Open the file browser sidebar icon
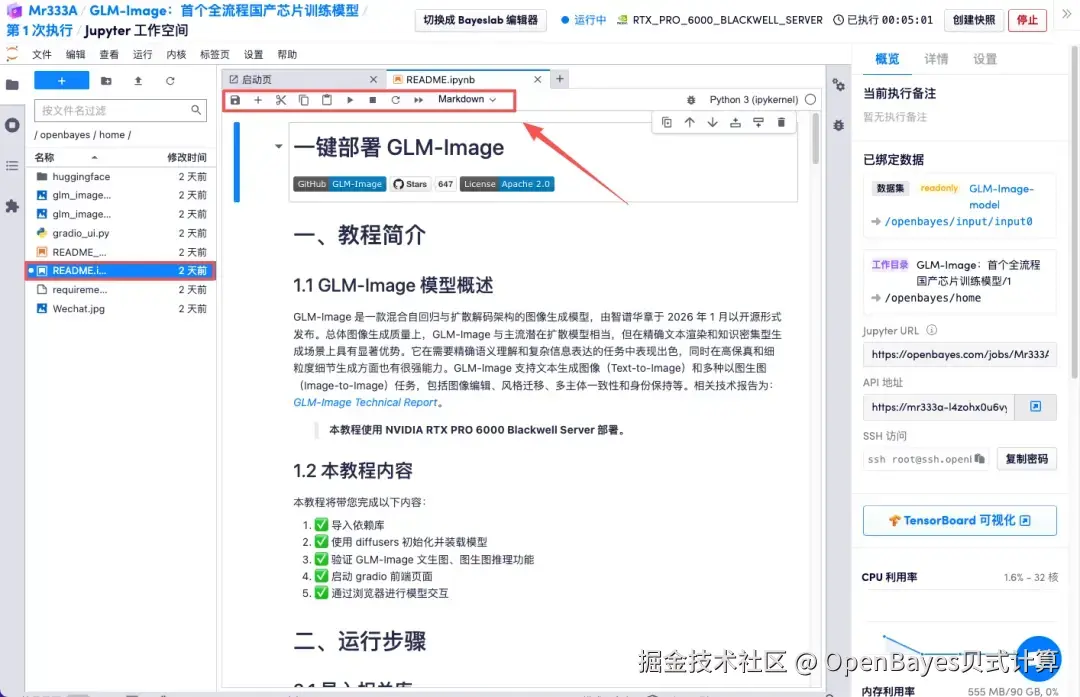Viewport: 1080px width, 697px height. (12, 85)
